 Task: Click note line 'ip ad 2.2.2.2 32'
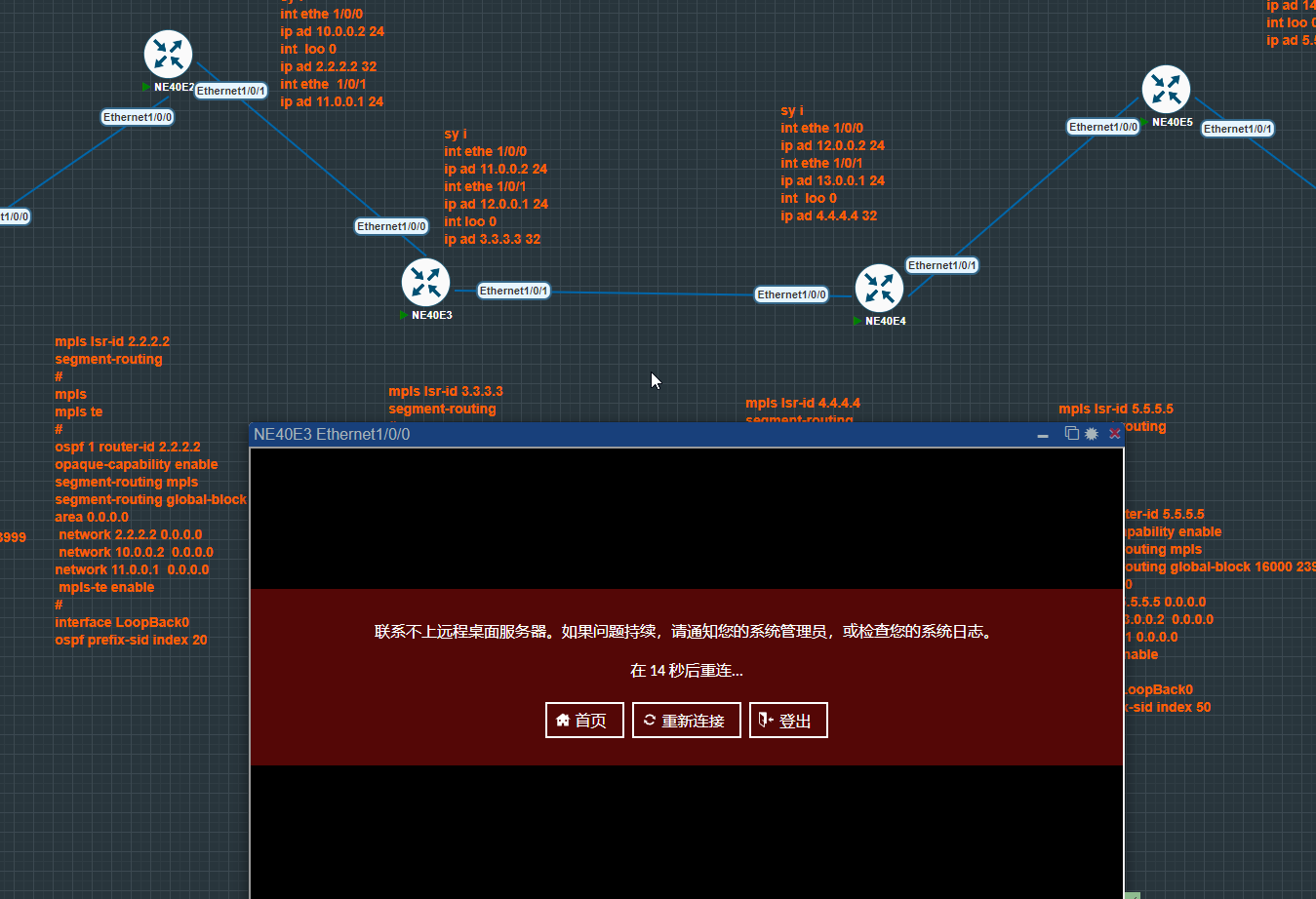point(328,67)
